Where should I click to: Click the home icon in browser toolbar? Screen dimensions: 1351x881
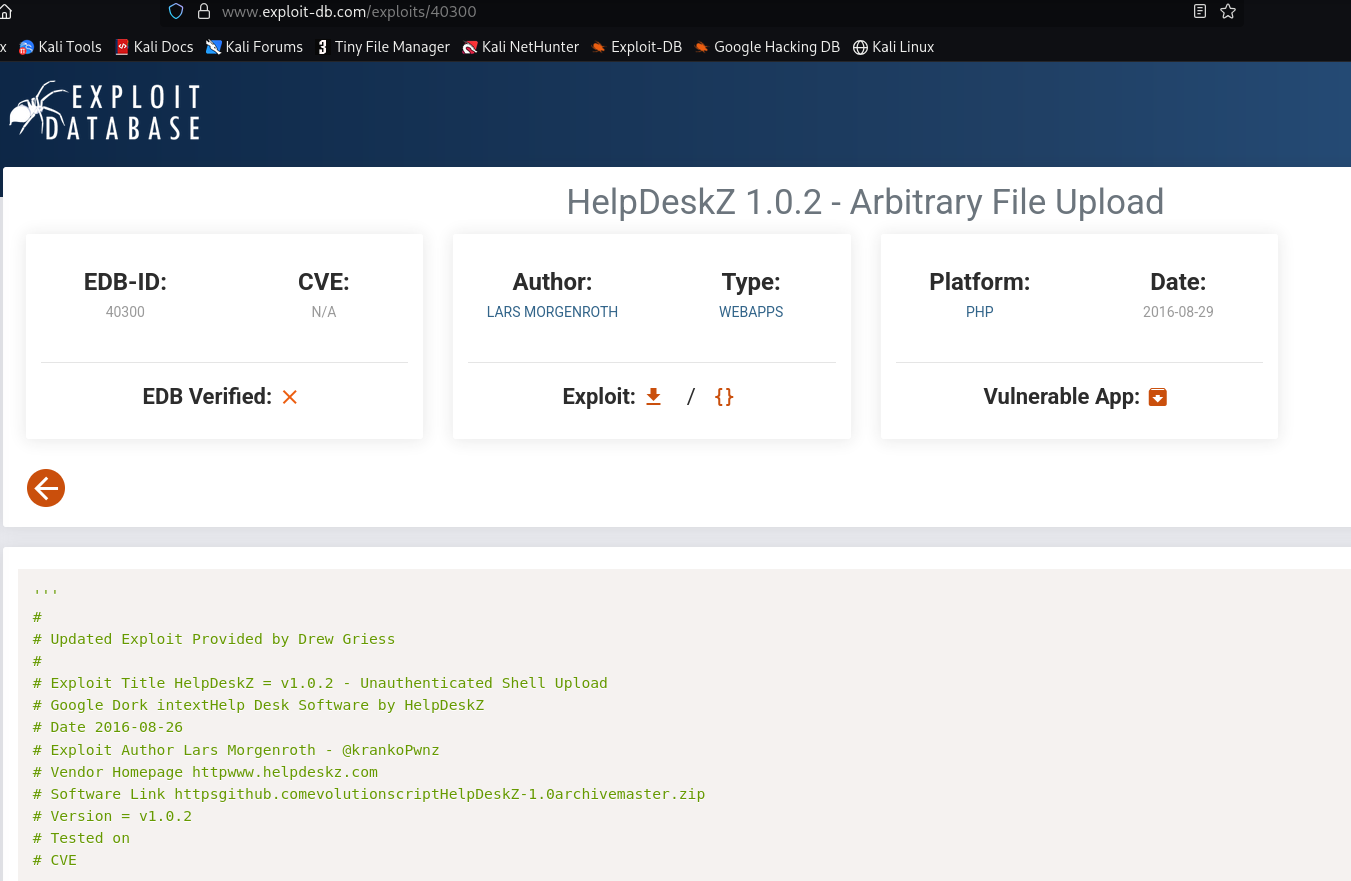[4, 12]
